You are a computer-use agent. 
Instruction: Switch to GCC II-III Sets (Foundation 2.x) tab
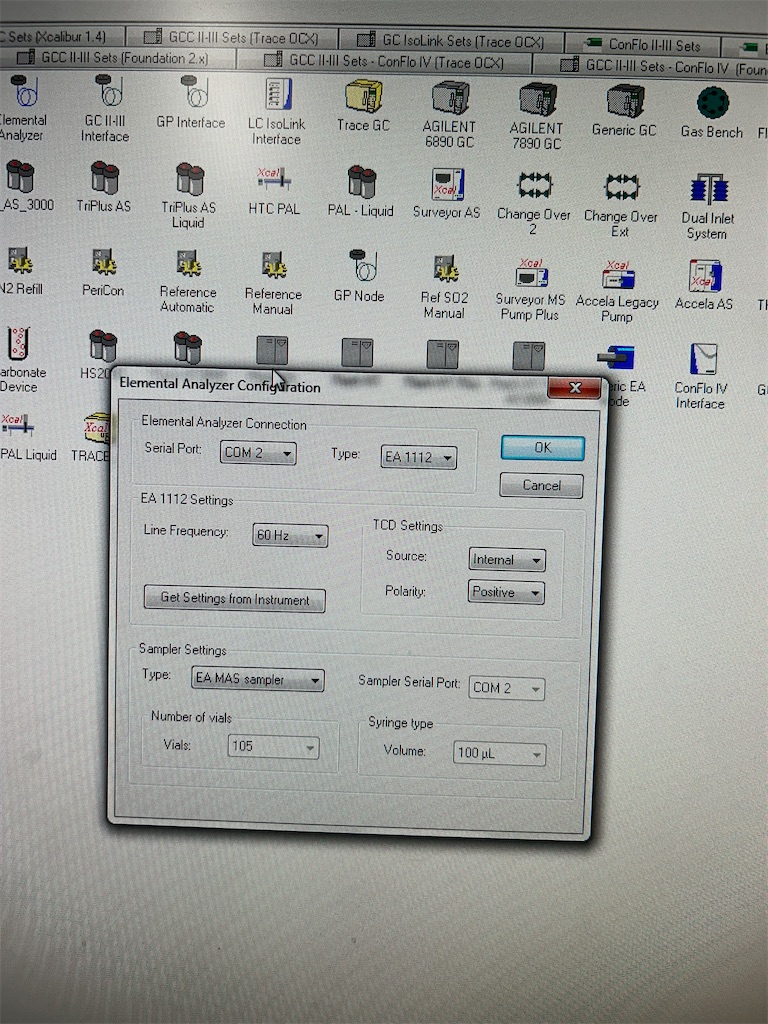coord(118,57)
